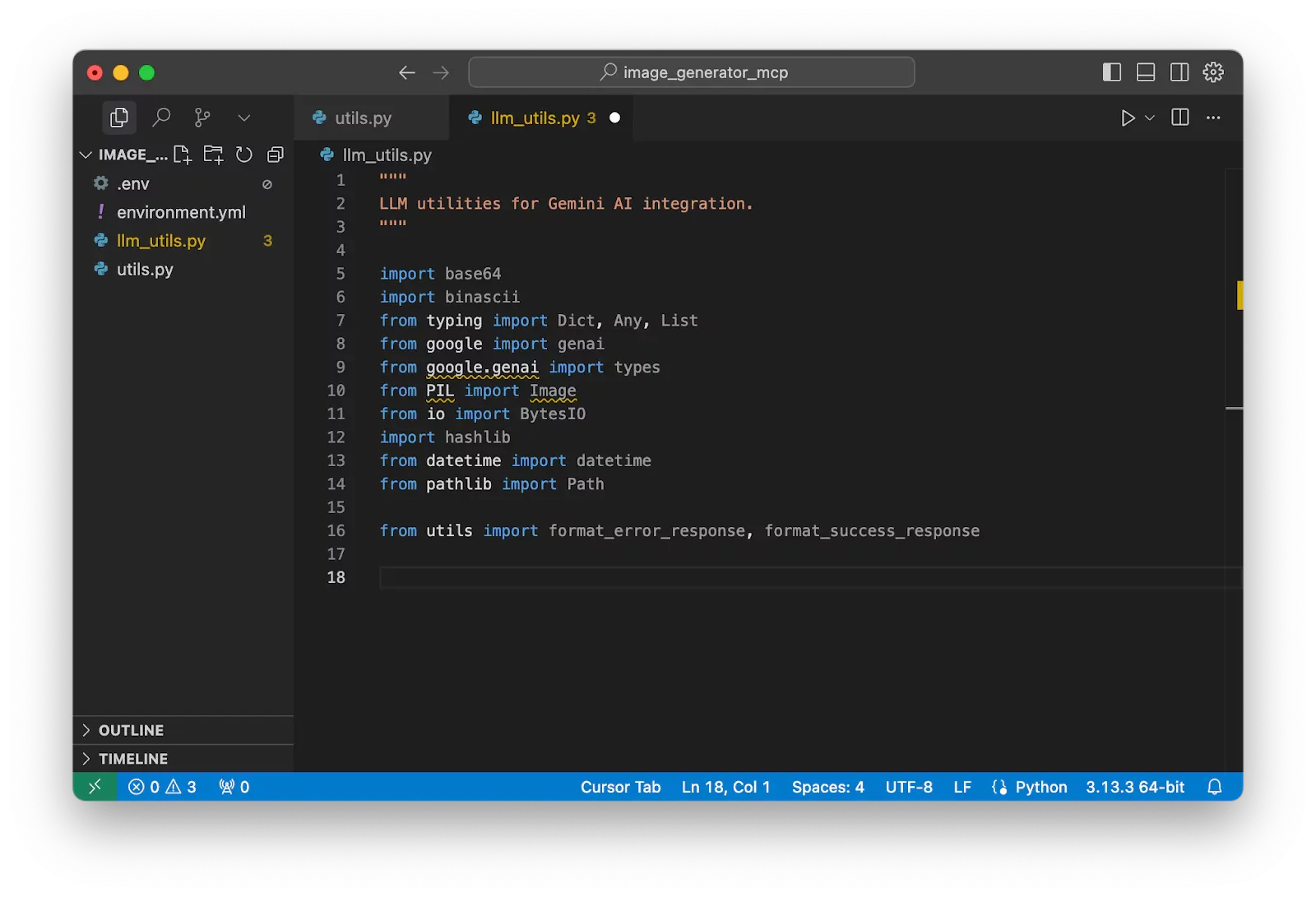Pick interpreter 3.13.3 64-bit
This screenshot has height=897, width=1316.
click(x=1135, y=787)
